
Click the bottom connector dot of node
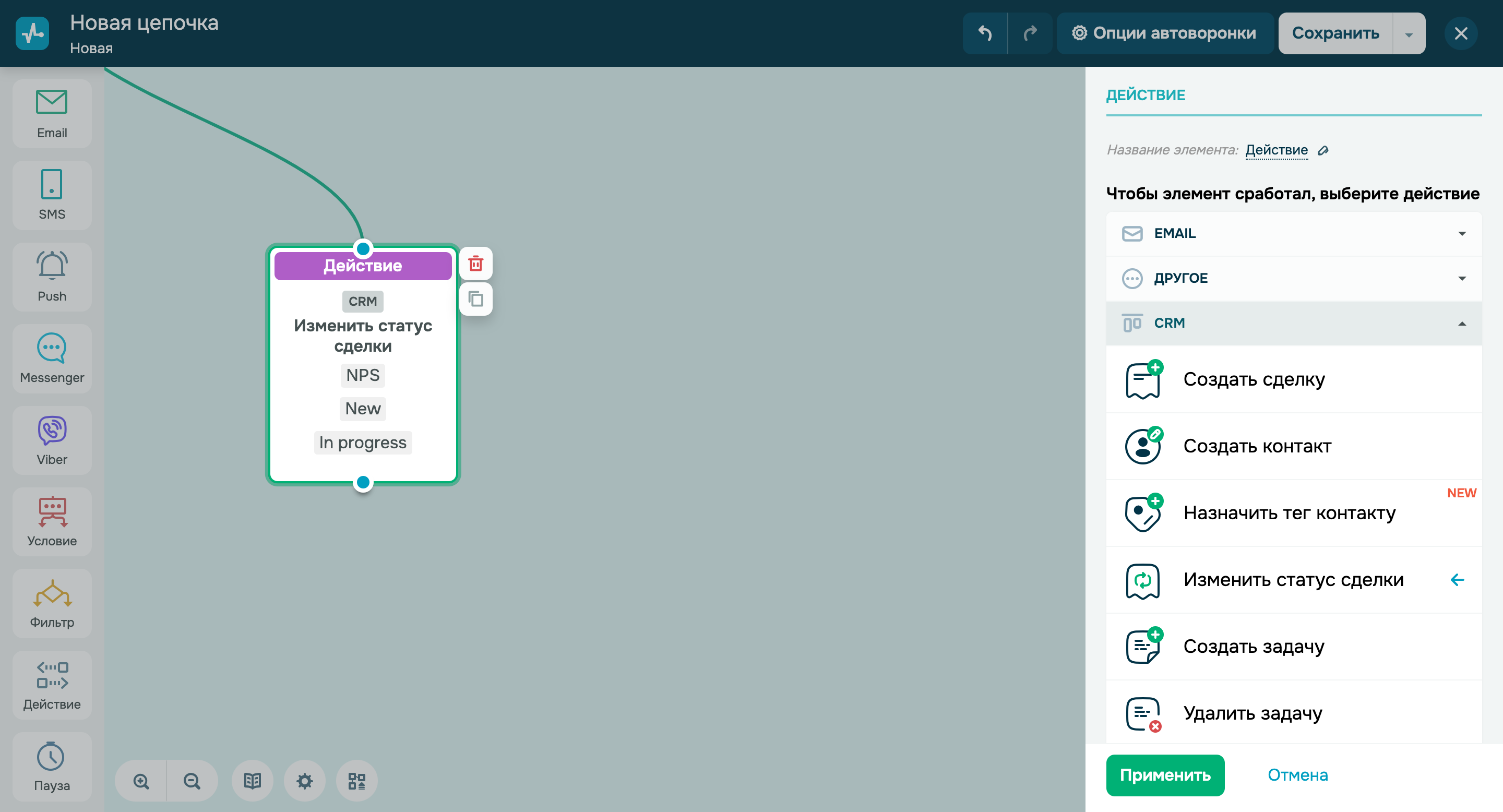363,482
